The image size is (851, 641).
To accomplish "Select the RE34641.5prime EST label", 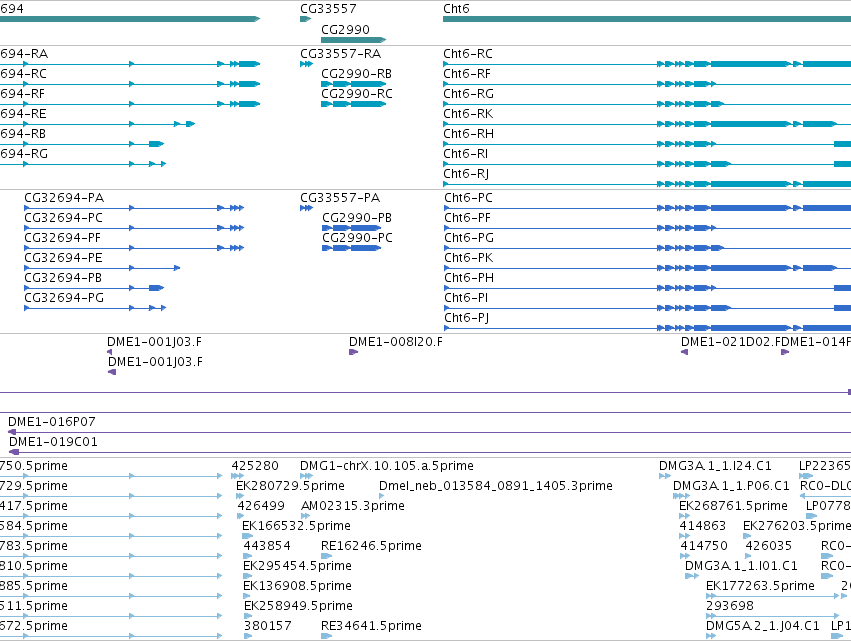I will pyautogui.click(x=371, y=627).
